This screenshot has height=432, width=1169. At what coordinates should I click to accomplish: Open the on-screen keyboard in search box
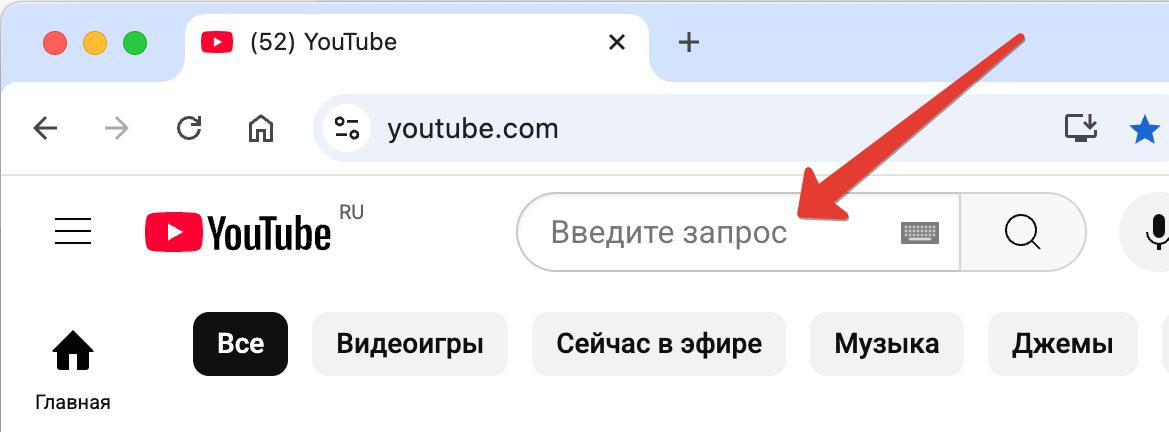(x=920, y=234)
